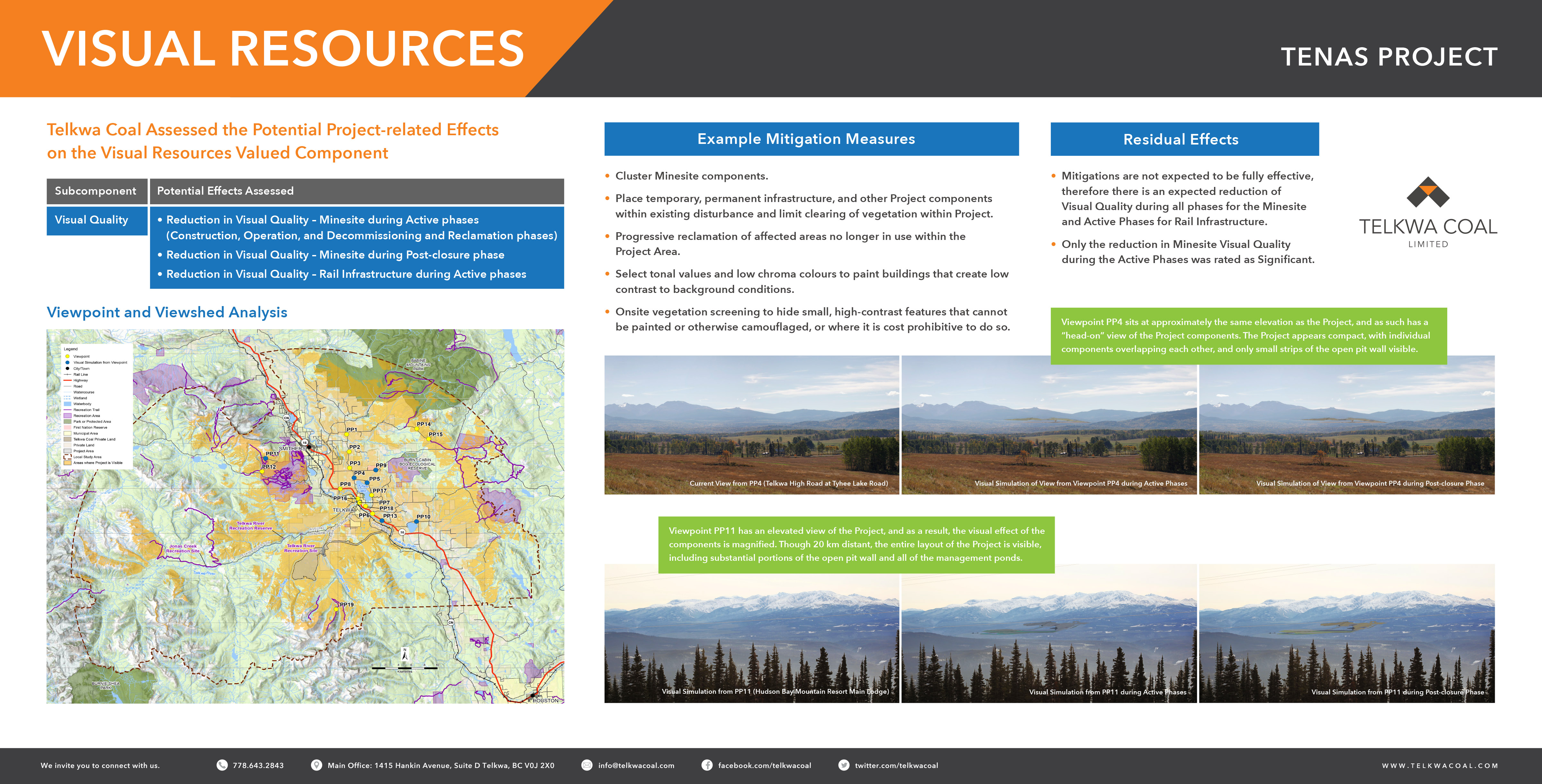1542x784 pixels.
Task: Click the green PP11 viewpoint description box
Action: point(856,545)
